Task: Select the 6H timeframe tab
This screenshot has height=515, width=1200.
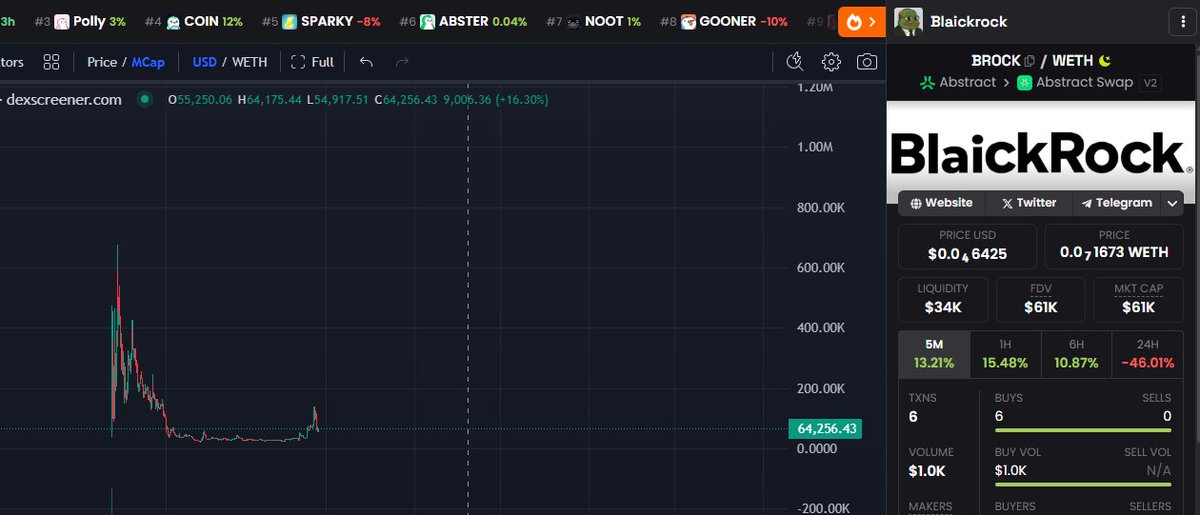Action: click(x=1077, y=354)
